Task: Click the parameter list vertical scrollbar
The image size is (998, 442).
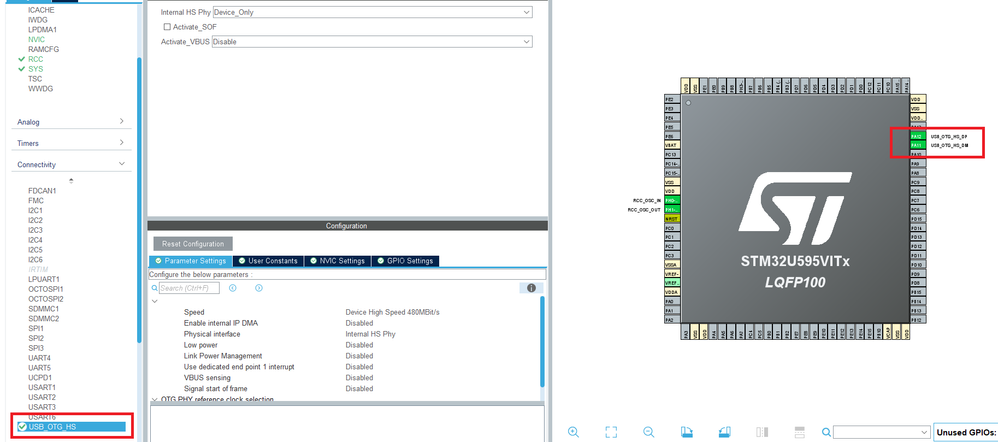Action: 542,341
